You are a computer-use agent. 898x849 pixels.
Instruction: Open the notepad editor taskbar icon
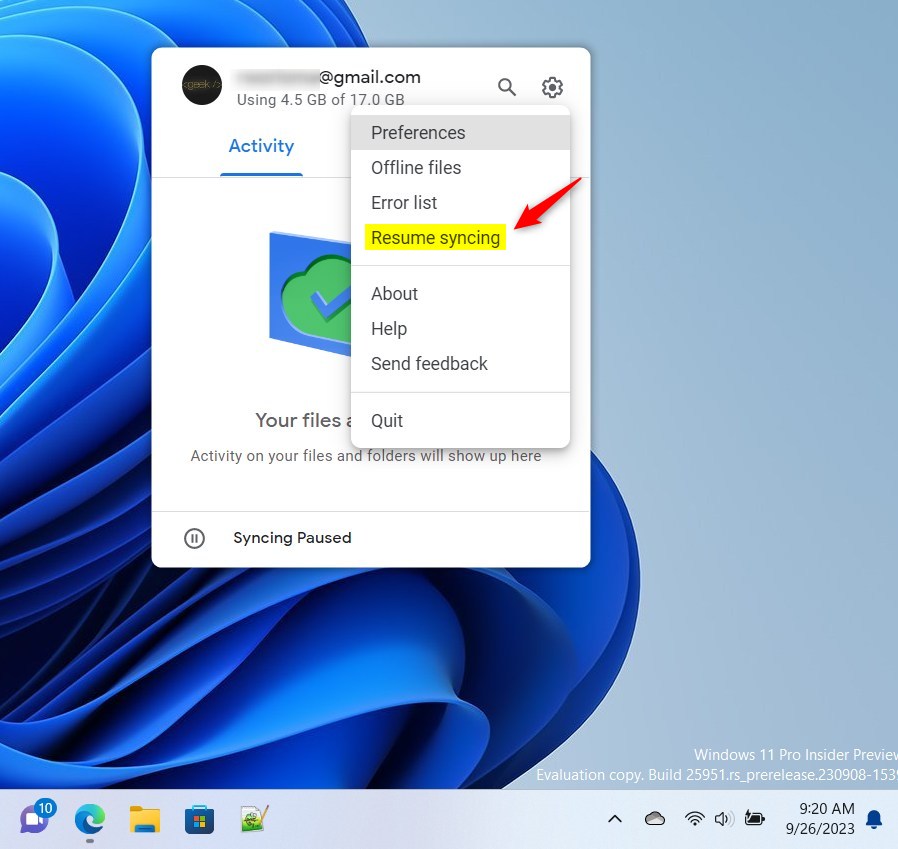click(x=254, y=819)
